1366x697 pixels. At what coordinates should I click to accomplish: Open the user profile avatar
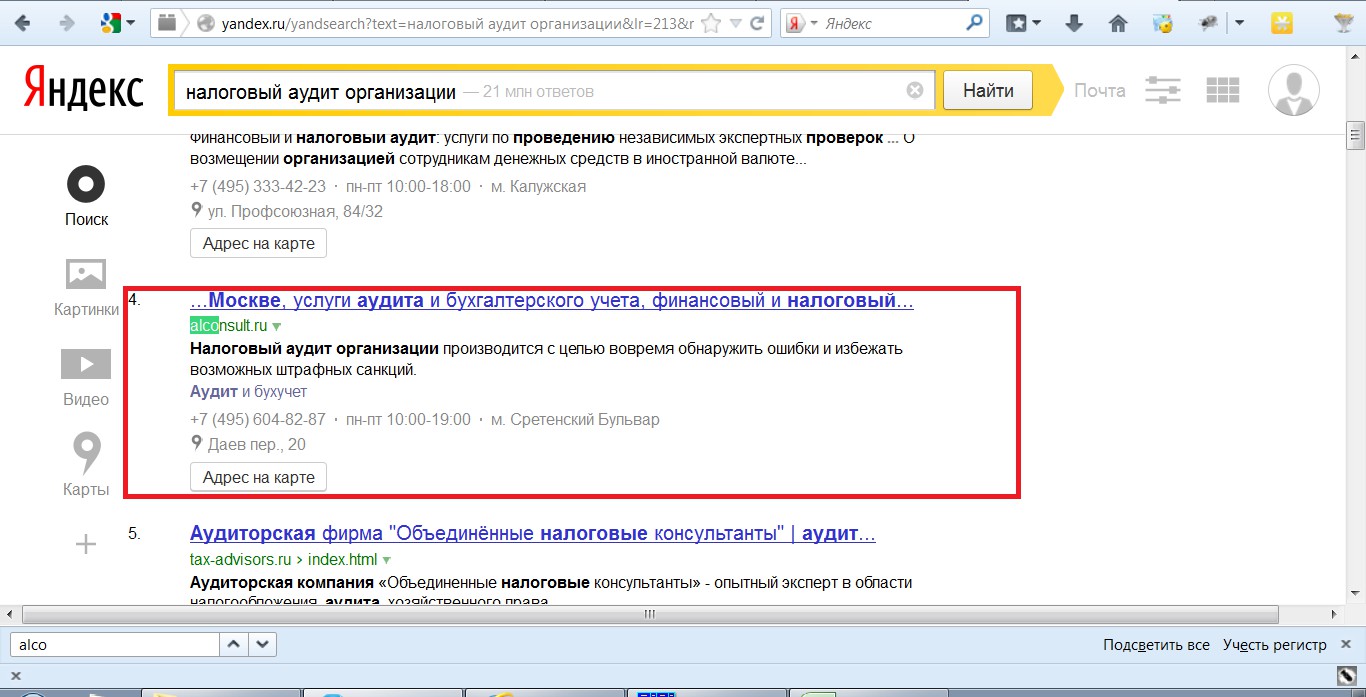(x=1293, y=91)
